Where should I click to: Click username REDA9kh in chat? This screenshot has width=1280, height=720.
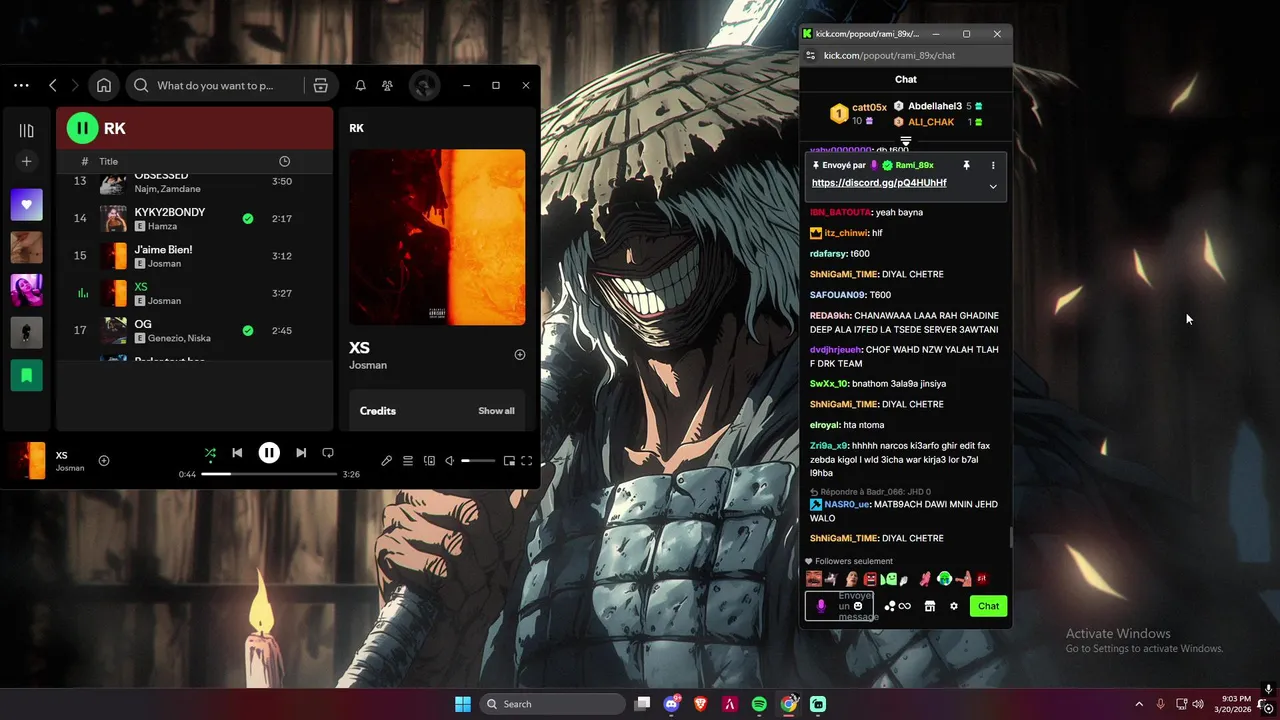click(x=830, y=316)
